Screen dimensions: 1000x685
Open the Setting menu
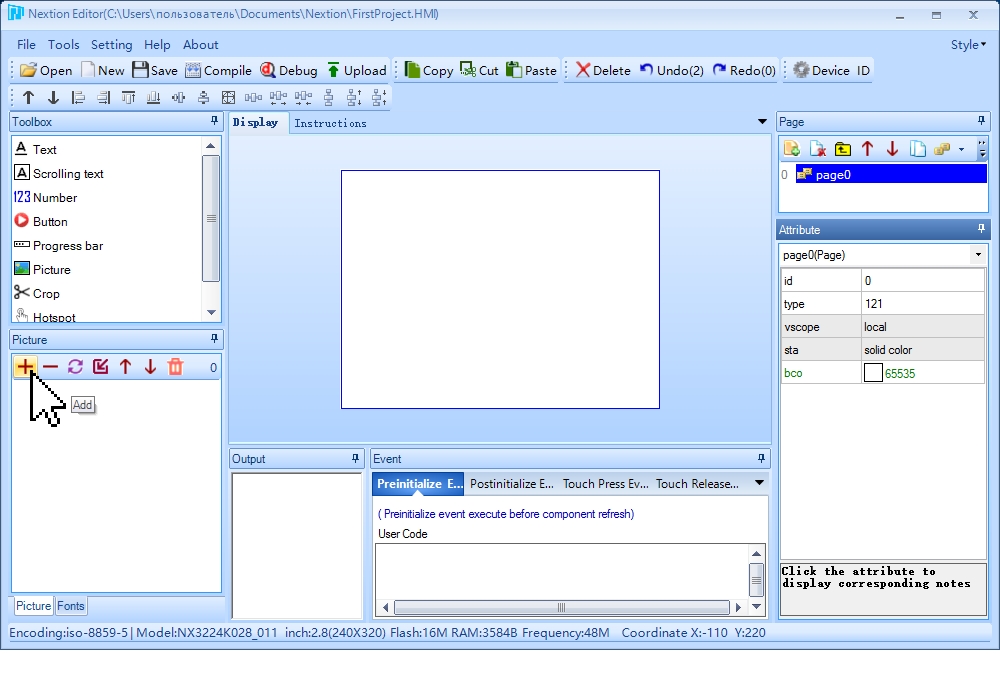[112, 45]
